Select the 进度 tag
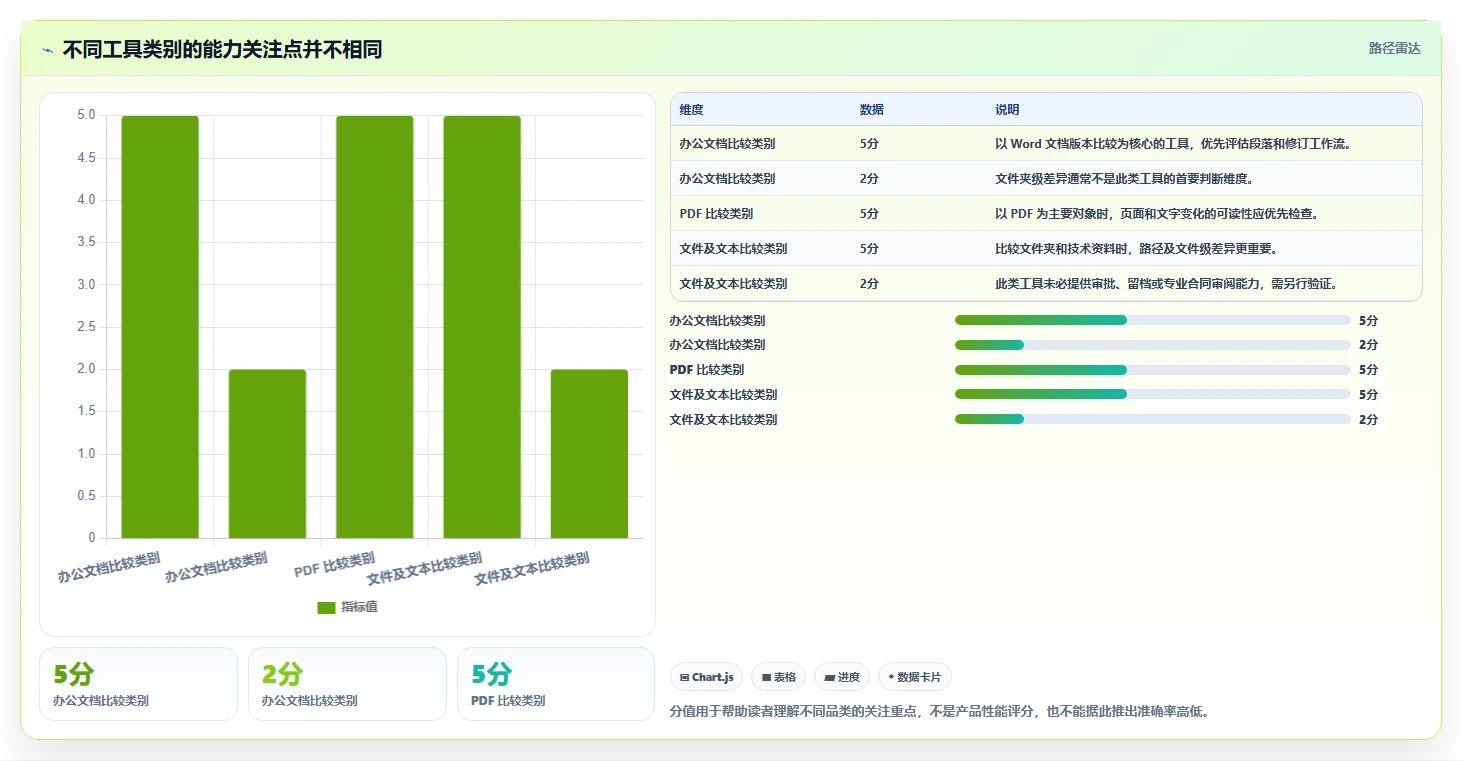Screen dimensions: 1462x761 point(842,677)
